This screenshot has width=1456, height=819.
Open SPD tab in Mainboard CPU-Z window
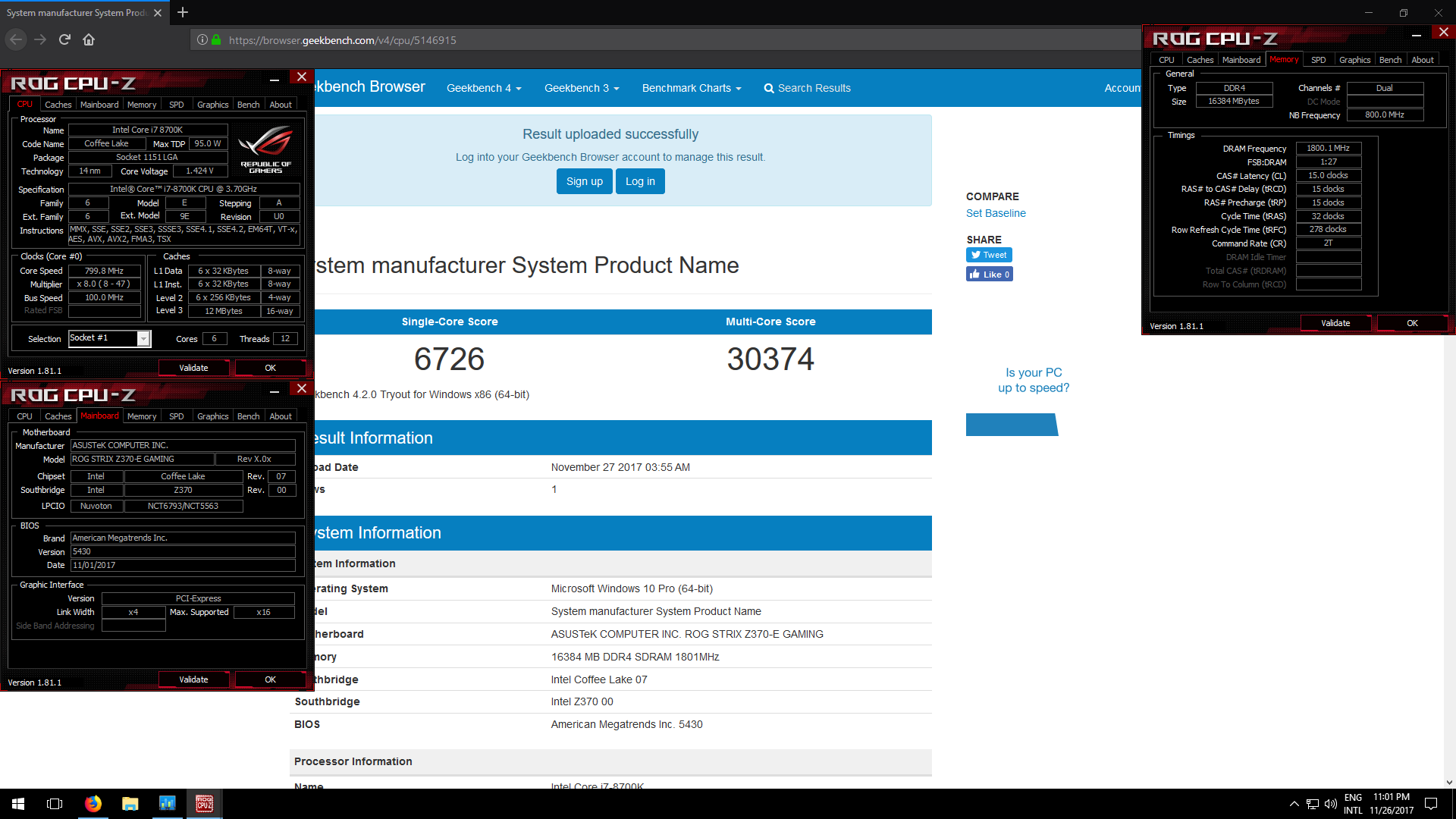(176, 416)
